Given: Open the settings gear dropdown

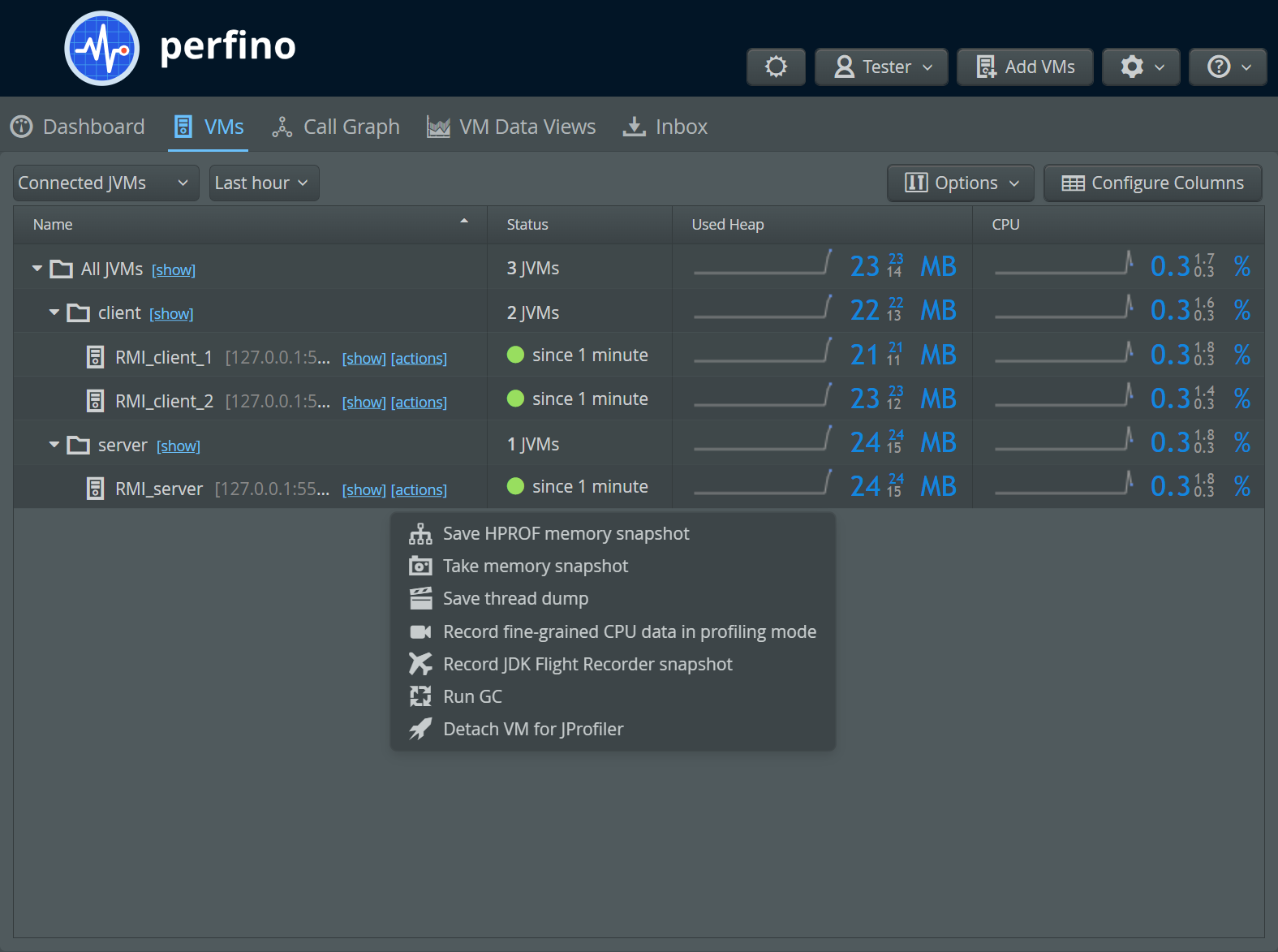Looking at the screenshot, I should click(1141, 67).
